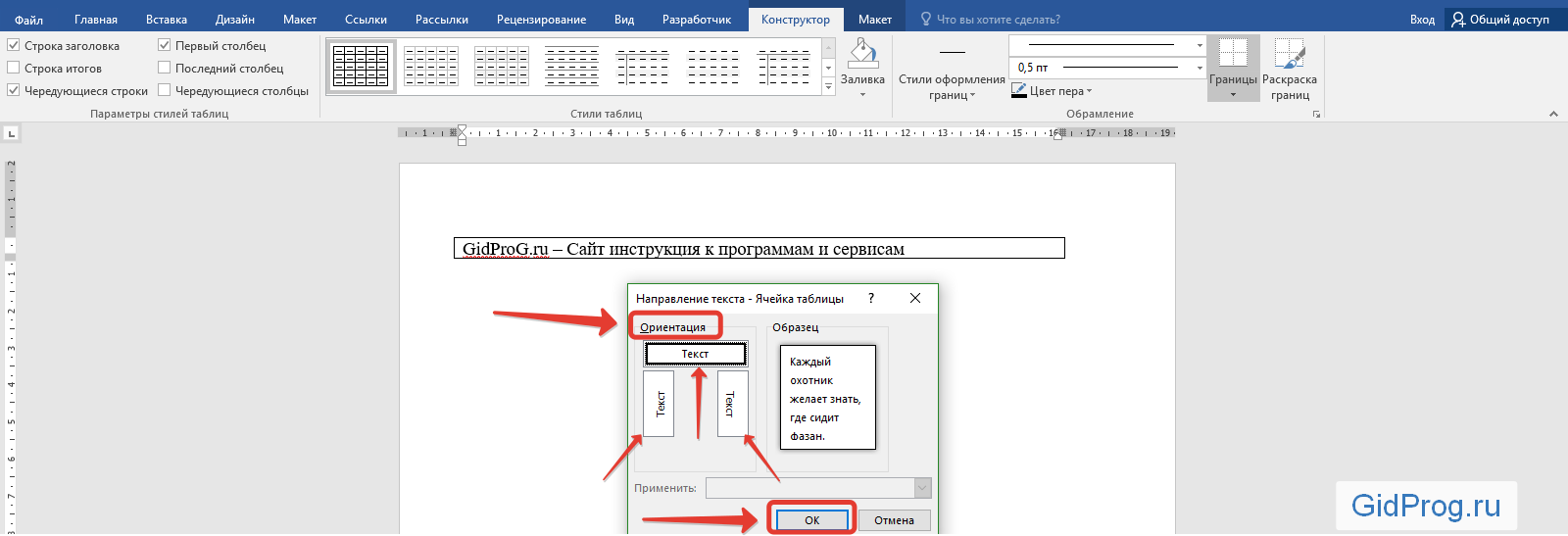
Task: Click the tab selector icon at ruler corner
Action: pyautogui.click(x=11, y=132)
